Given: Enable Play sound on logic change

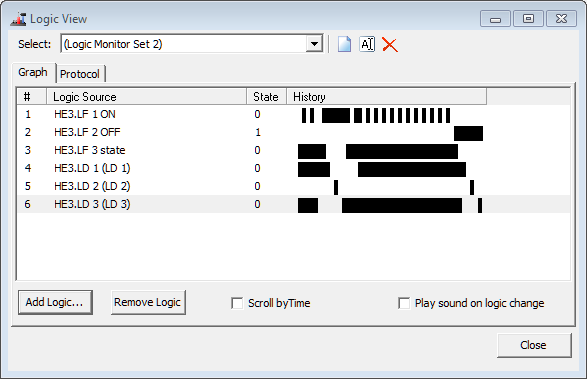Looking at the screenshot, I should pyautogui.click(x=404, y=303).
